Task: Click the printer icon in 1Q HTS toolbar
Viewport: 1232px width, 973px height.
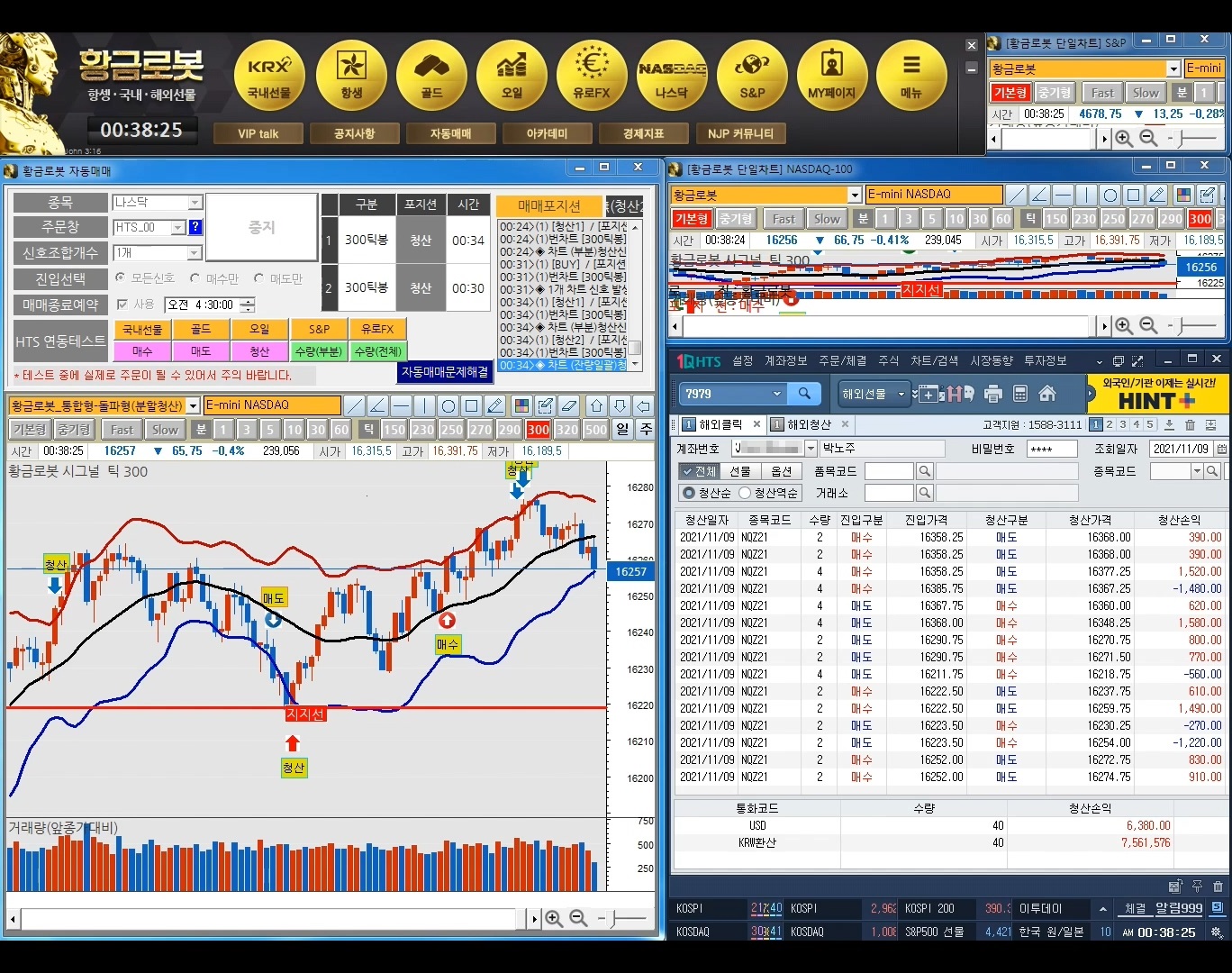Action: pos(993,394)
